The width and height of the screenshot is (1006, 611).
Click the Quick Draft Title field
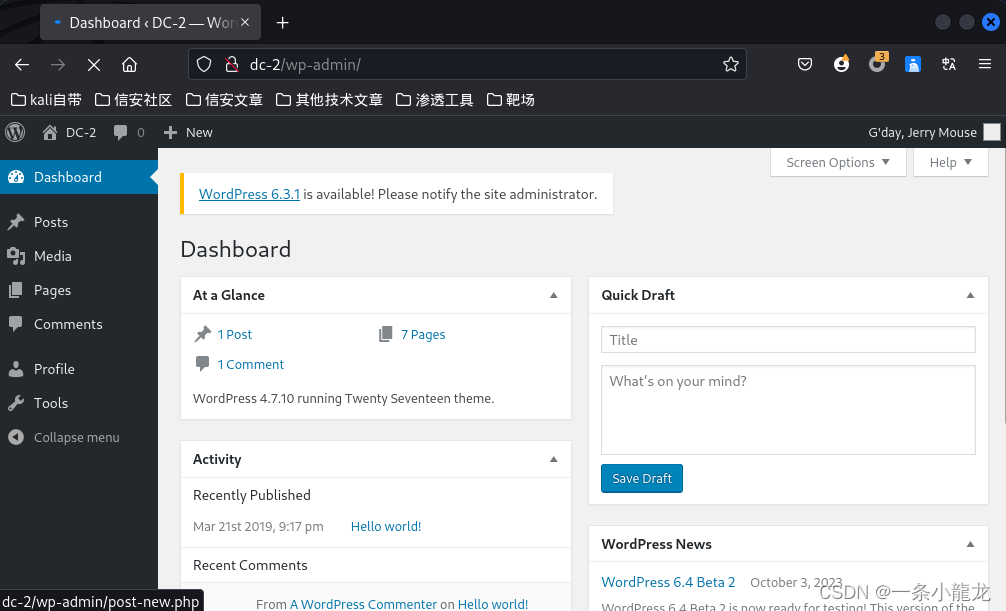(788, 340)
